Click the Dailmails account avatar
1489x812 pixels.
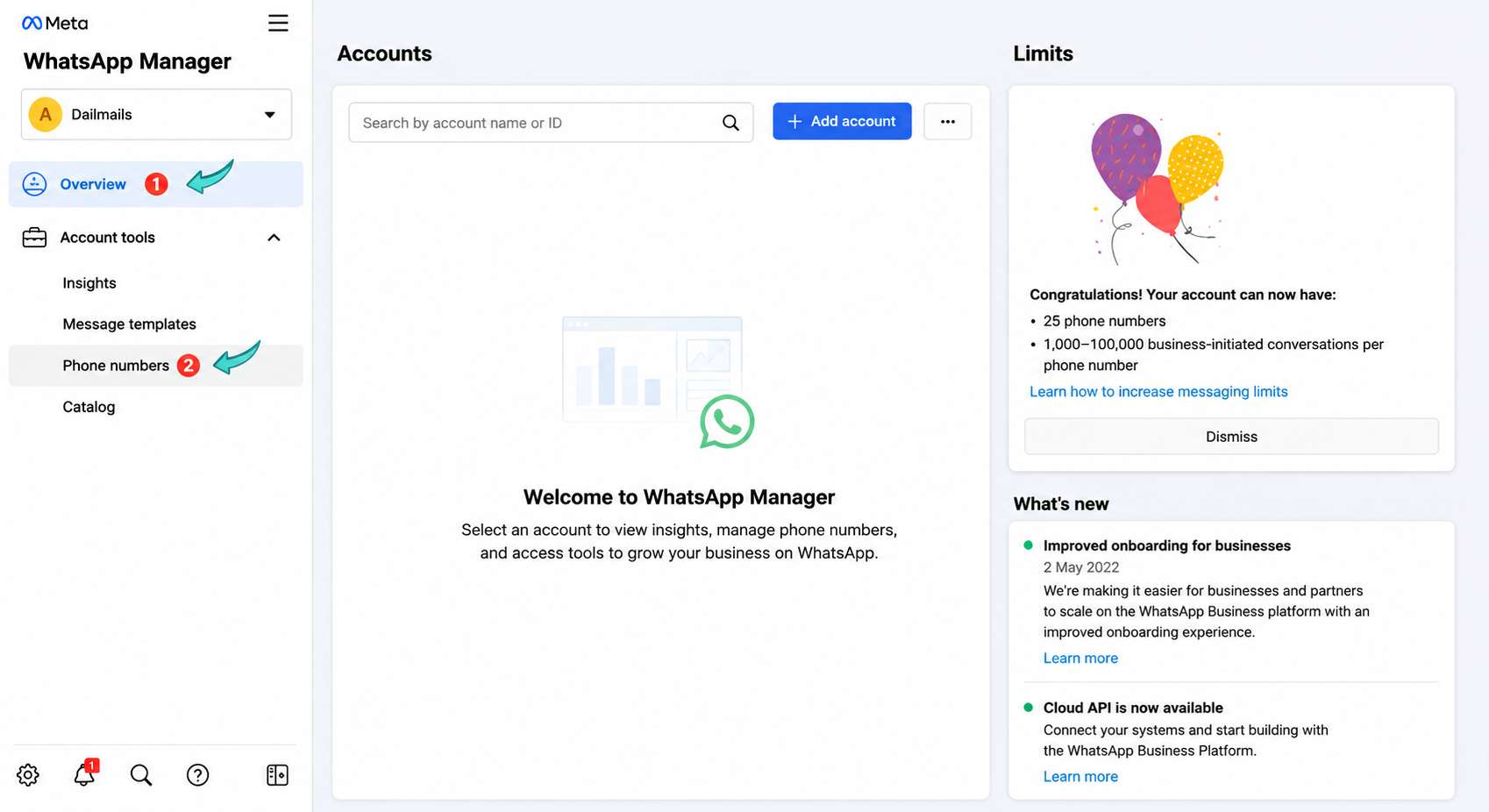[46, 114]
